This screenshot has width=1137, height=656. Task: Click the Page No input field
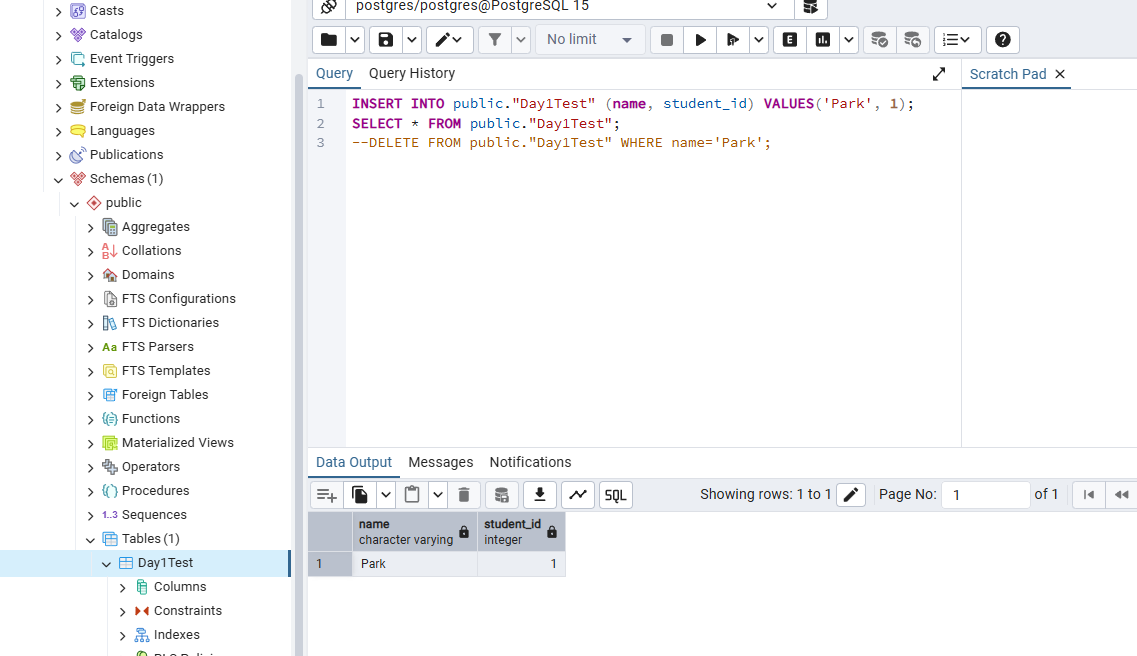click(x=985, y=495)
